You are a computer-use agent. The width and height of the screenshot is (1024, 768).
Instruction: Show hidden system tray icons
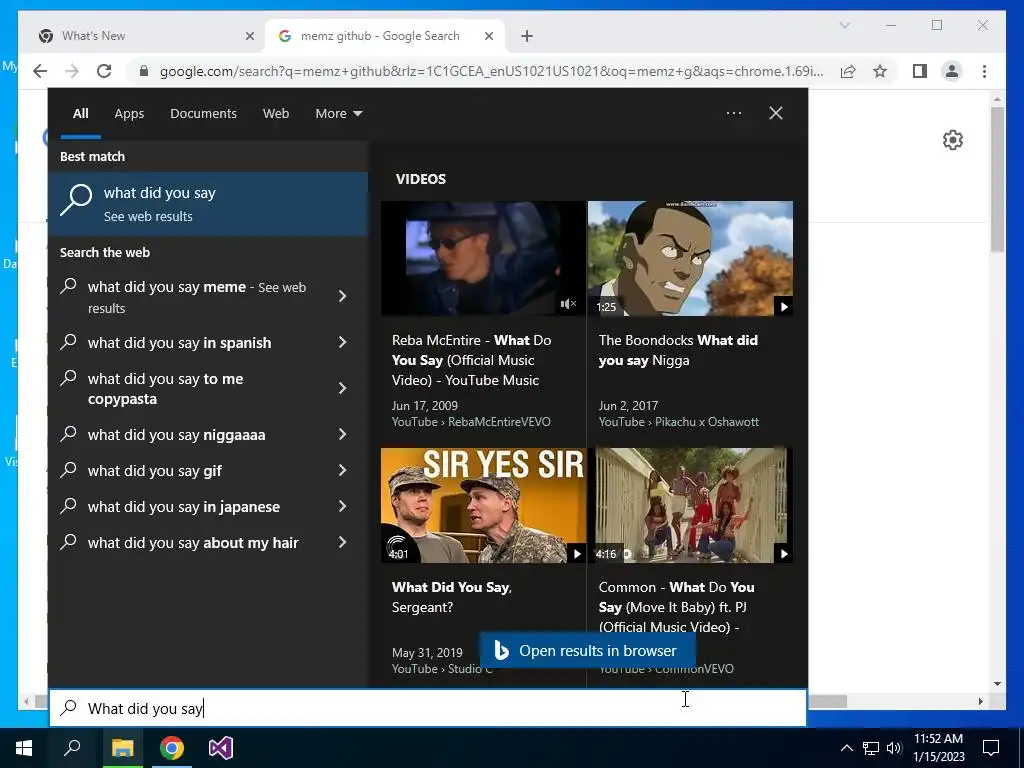coord(846,748)
